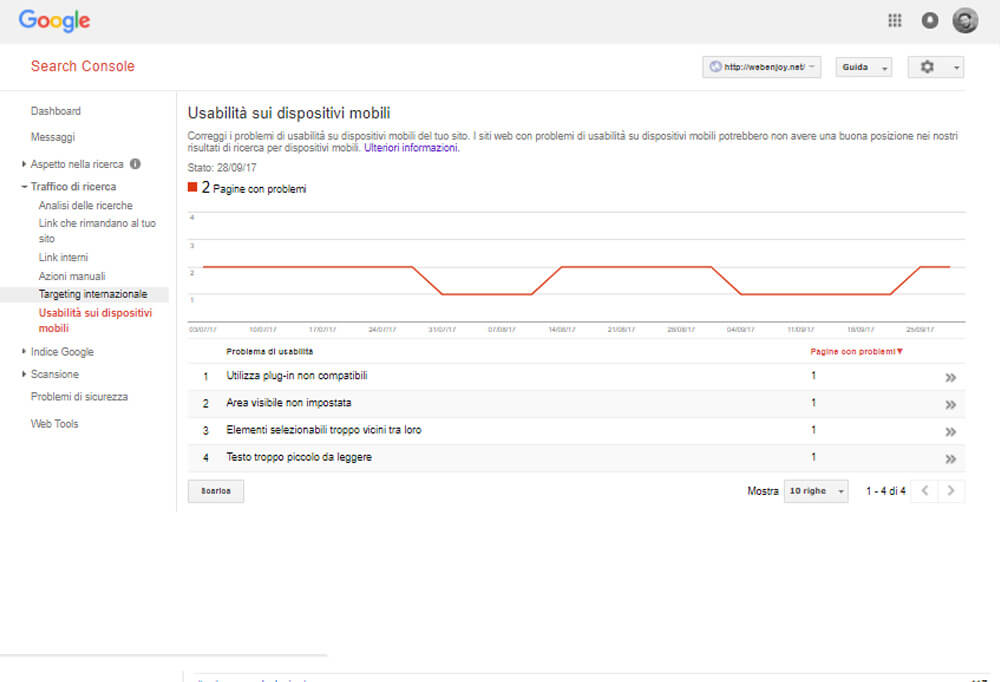Click the Scarica download button
1000x682 pixels.
click(216, 491)
